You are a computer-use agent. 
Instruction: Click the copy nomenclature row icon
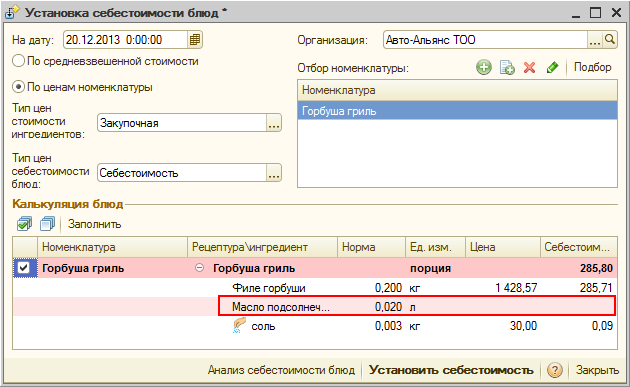(507, 68)
